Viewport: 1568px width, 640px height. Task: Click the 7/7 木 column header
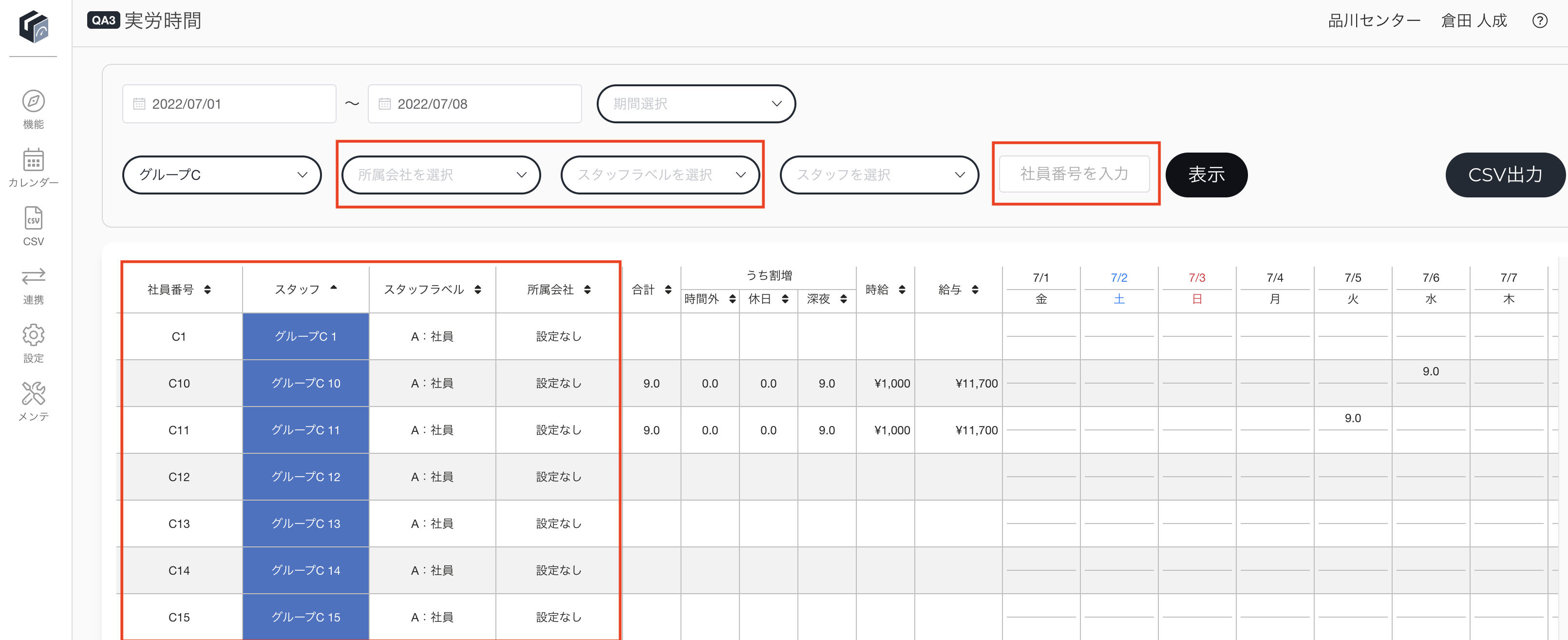click(1509, 289)
